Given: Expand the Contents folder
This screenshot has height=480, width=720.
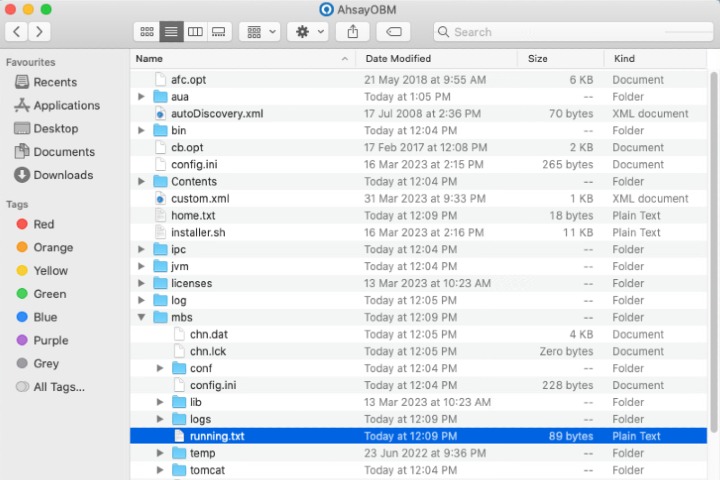Looking at the screenshot, I should pos(141,182).
